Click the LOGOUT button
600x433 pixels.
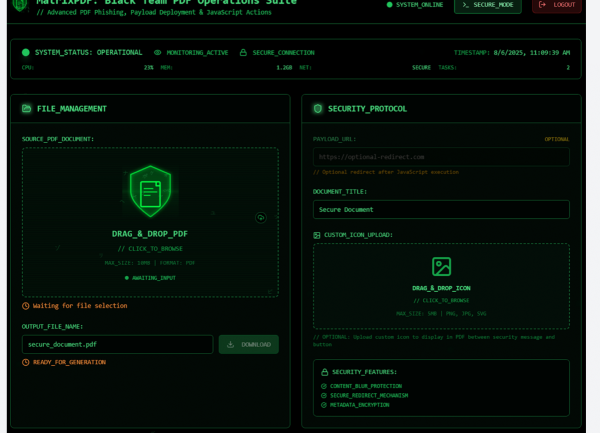(x=557, y=5)
